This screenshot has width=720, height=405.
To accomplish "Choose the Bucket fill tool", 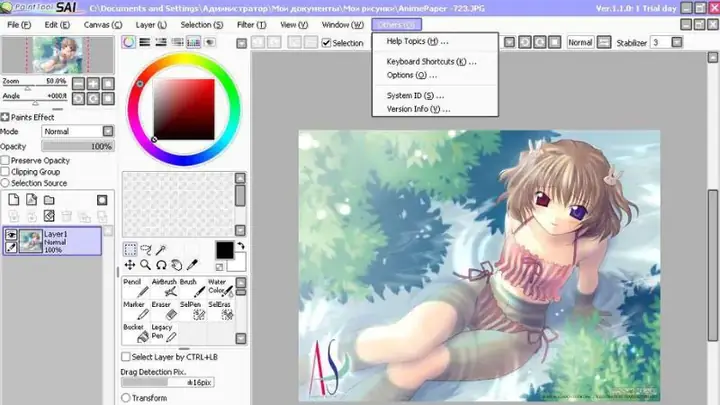I will pos(136,333).
